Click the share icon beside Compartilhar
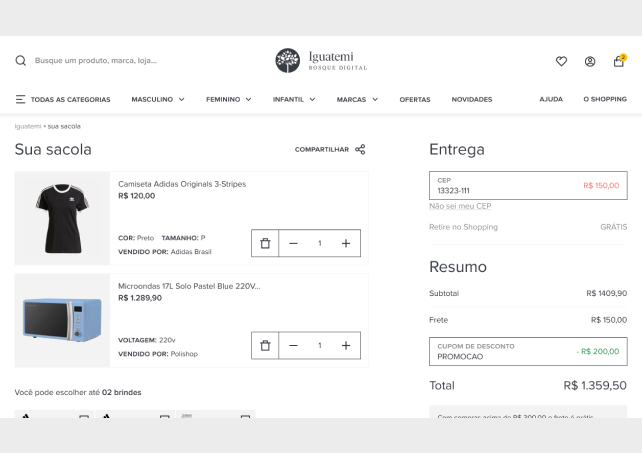This screenshot has height=453, width=642. pyautogui.click(x=360, y=149)
